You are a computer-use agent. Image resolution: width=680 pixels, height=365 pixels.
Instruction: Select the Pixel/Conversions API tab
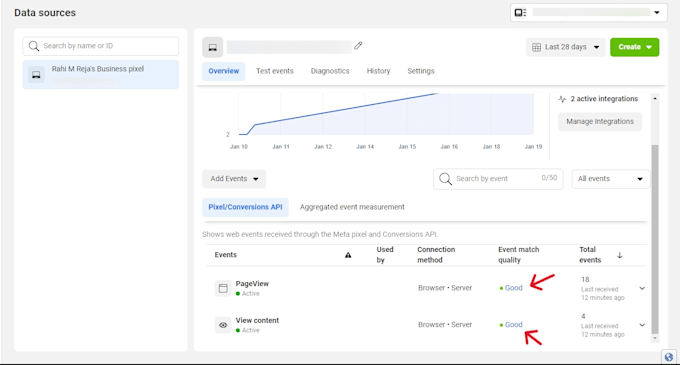click(245, 207)
